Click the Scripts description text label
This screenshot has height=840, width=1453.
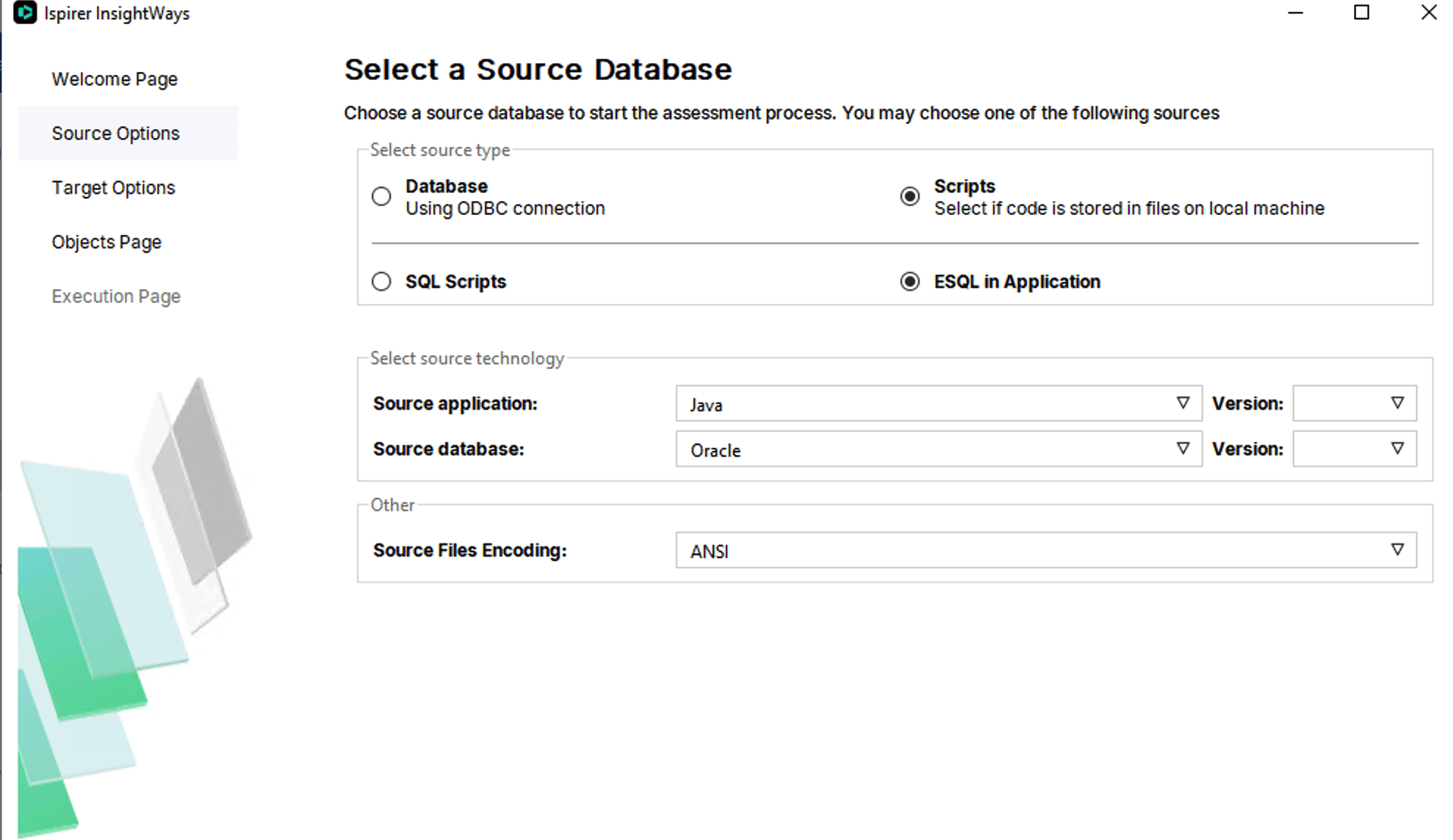(x=1129, y=209)
